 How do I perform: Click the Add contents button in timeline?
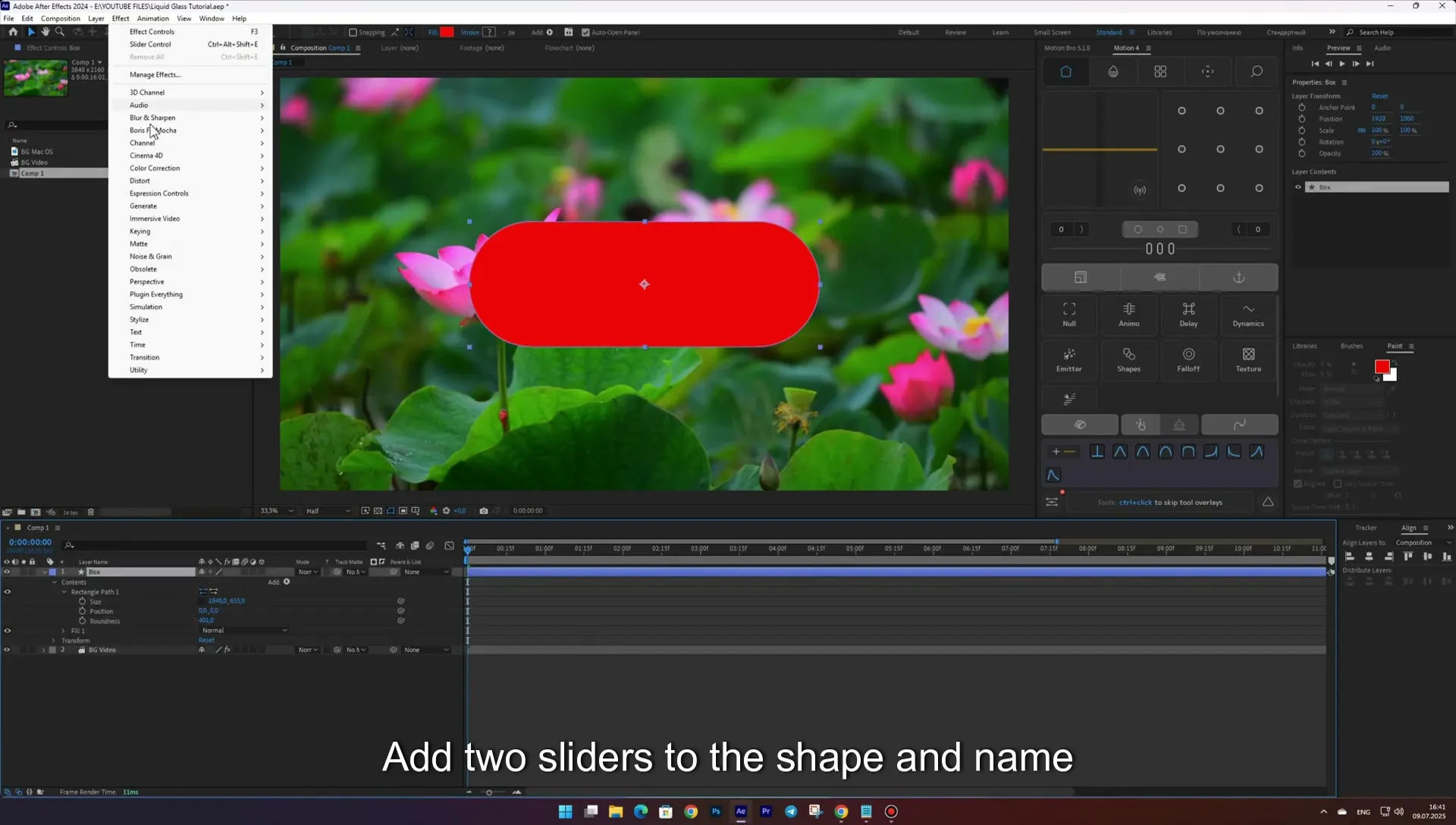coord(287,582)
